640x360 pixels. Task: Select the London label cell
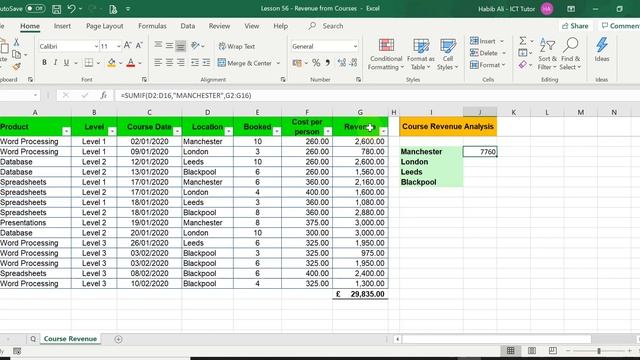(x=431, y=162)
